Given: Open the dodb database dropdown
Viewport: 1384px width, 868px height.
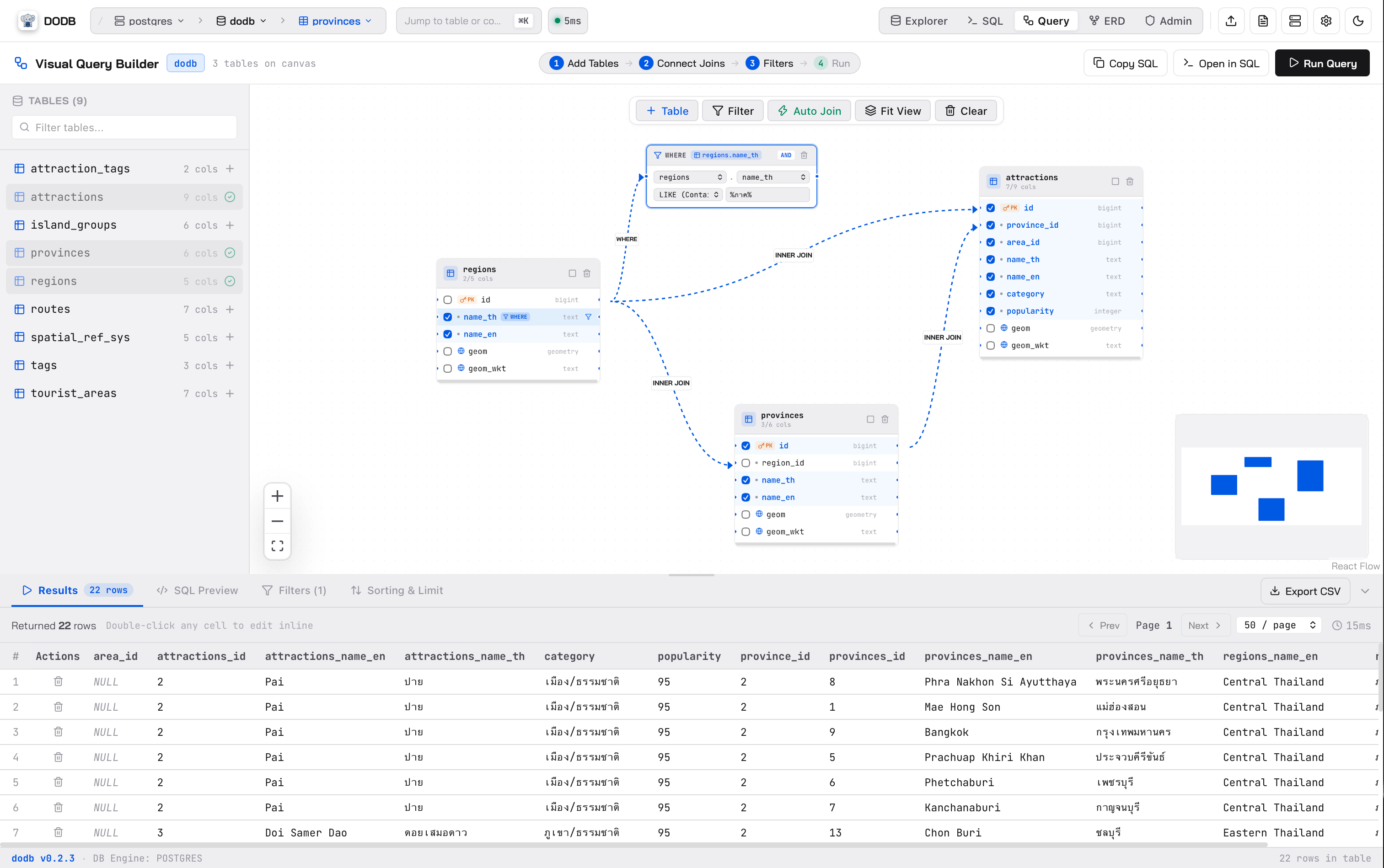Looking at the screenshot, I should [x=241, y=21].
